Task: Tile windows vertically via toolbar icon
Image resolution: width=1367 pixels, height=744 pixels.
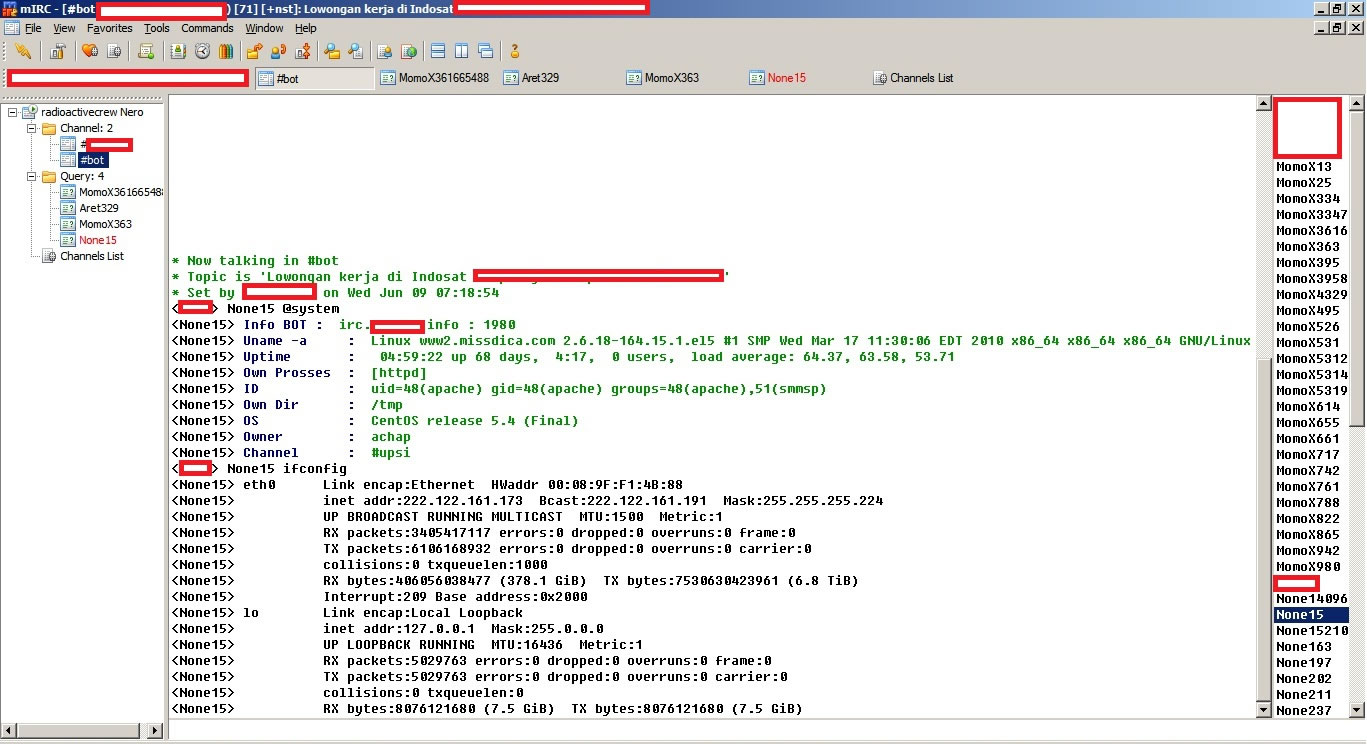Action: click(x=462, y=51)
